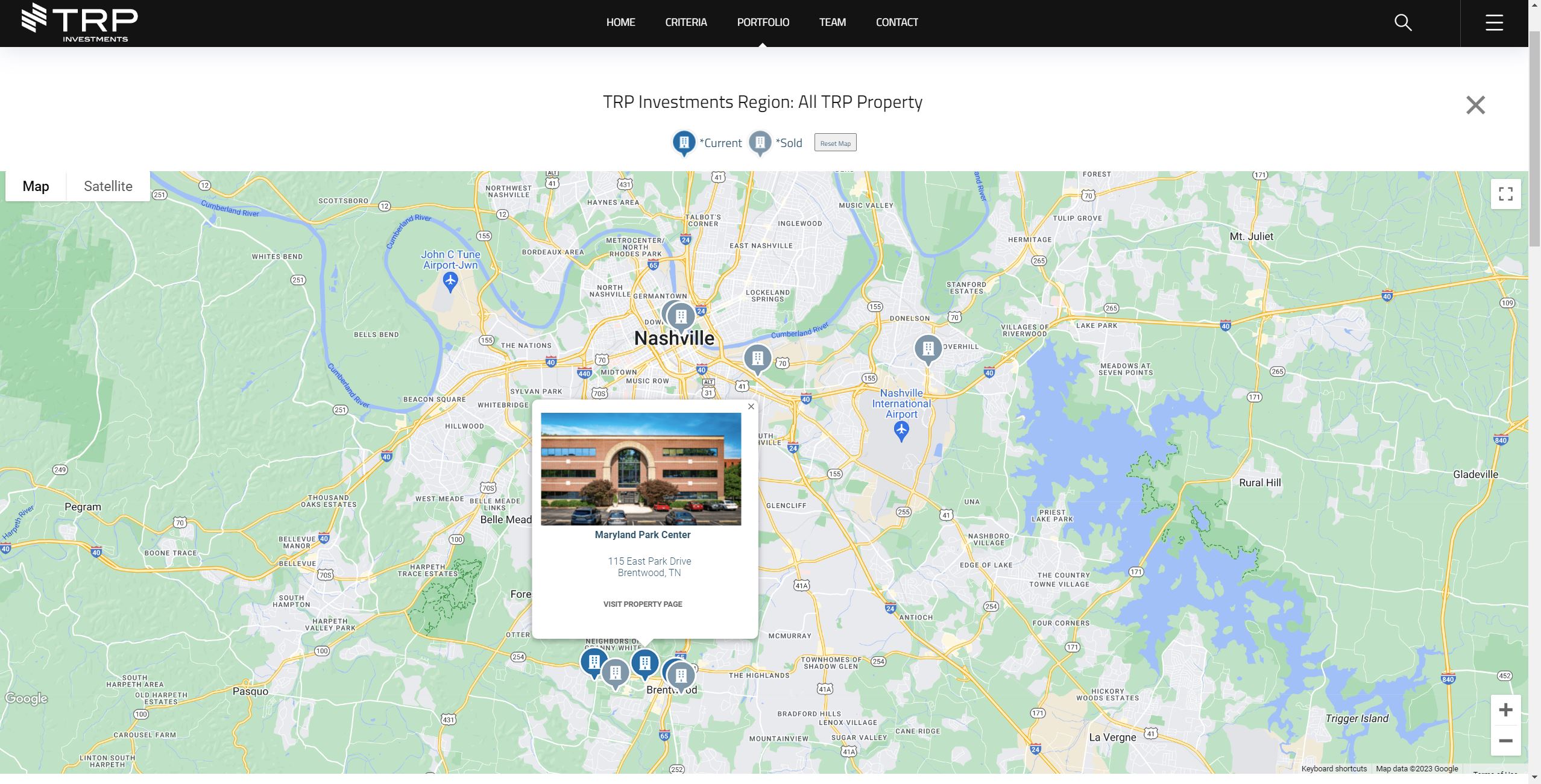Zoom out on the map
The width and height of the screenshot is (1541, 784).
point(1505,741)
